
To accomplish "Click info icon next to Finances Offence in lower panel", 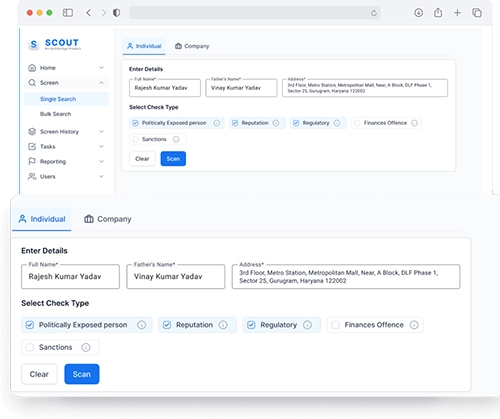I will 414,325.
